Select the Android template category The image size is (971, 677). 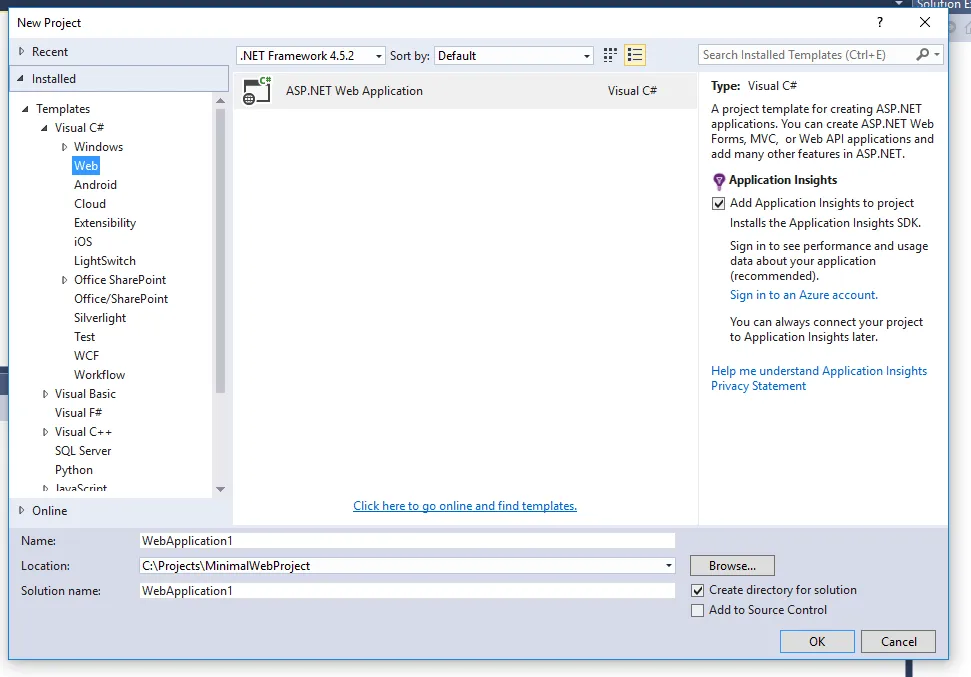[95, 185]
